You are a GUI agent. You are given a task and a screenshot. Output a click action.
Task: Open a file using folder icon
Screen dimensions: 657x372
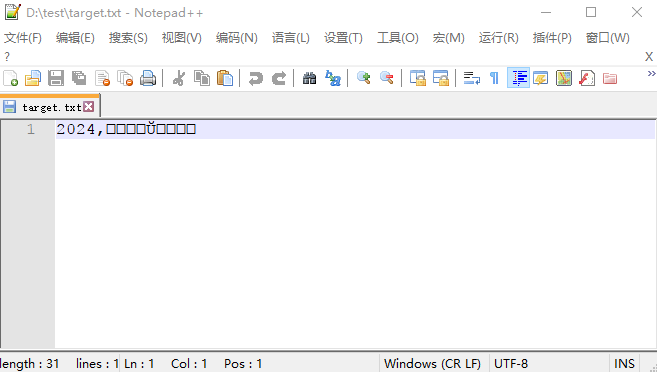33,78
